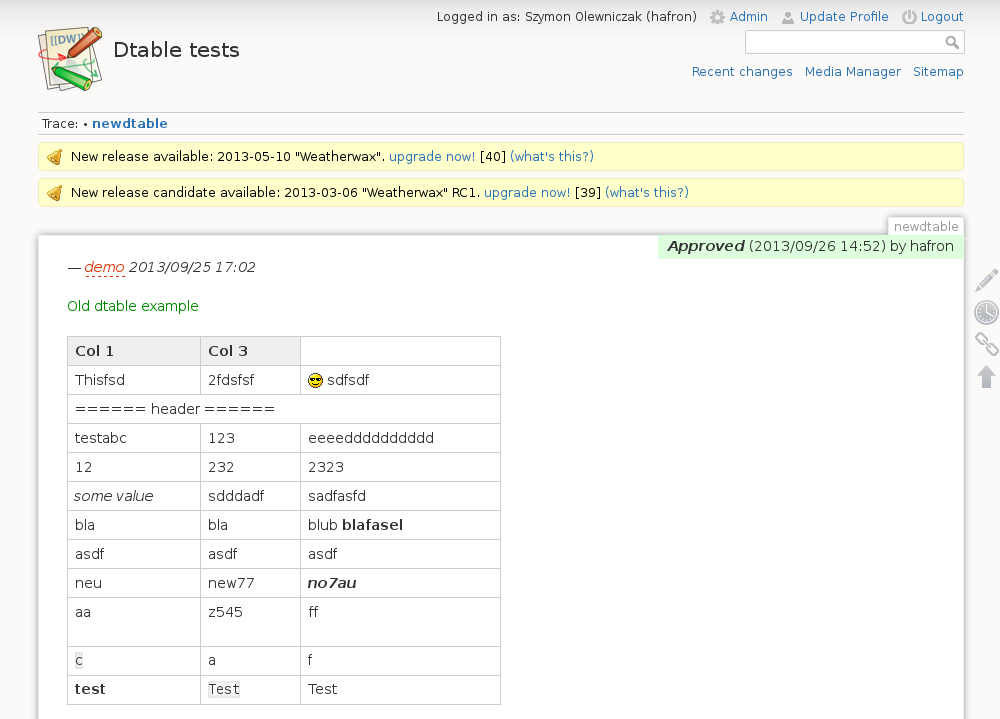Open the Media Manager

pos(852,72)
